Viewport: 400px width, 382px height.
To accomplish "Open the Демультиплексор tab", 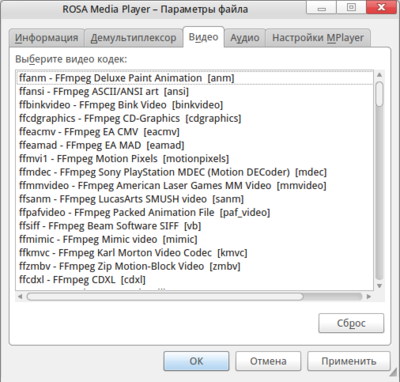I will [133, 38].
